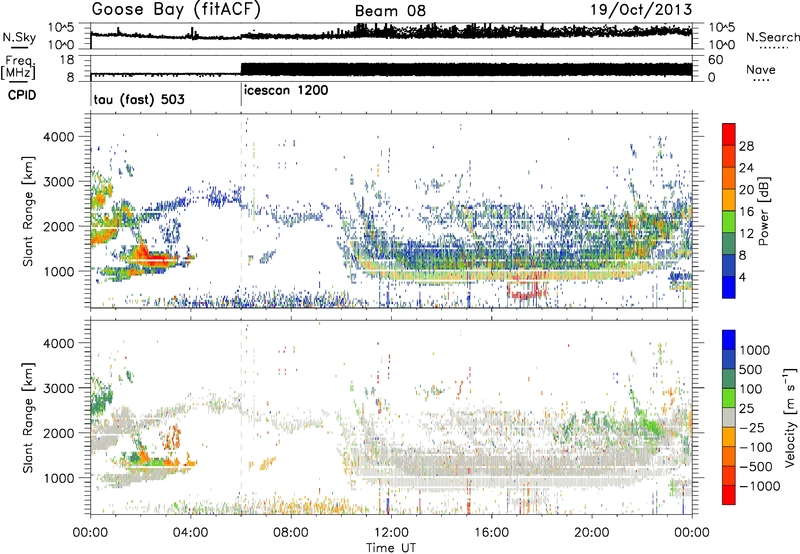Click the 'Slant Range [km]' label of power panel

[x=28, y=211]
